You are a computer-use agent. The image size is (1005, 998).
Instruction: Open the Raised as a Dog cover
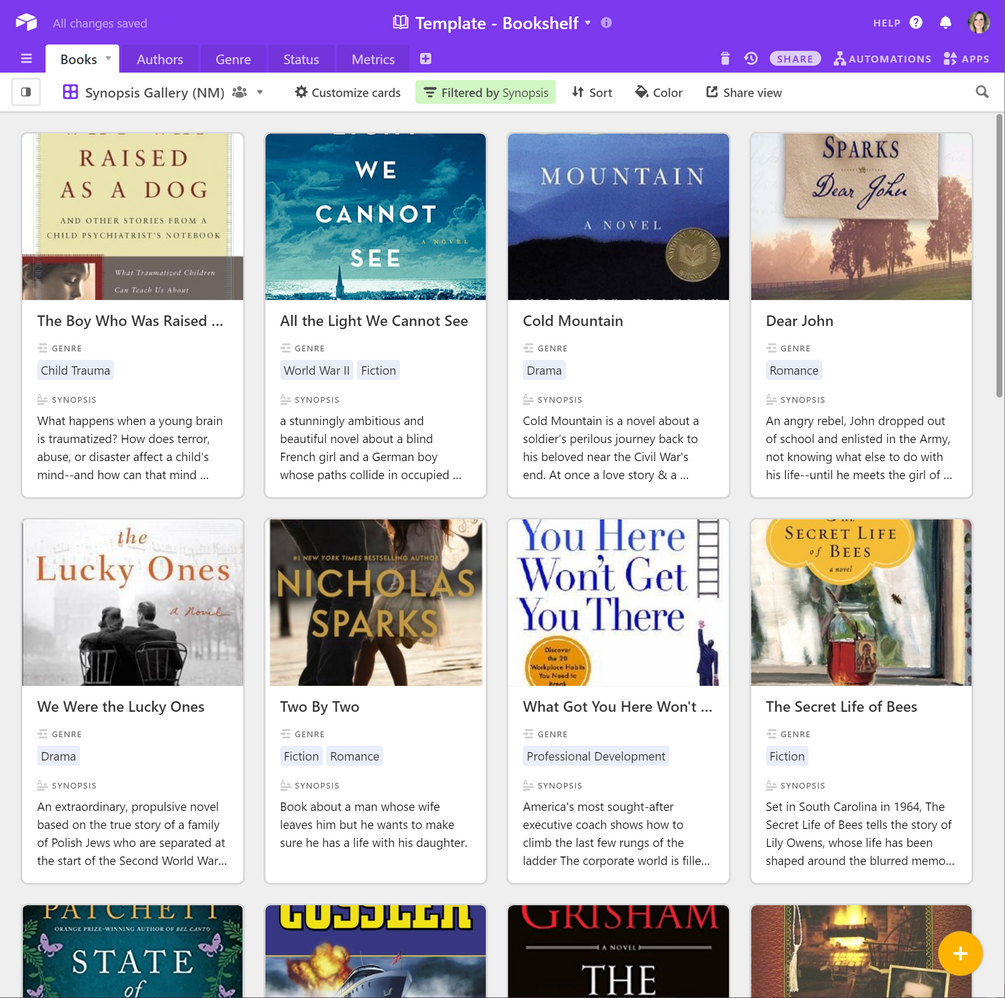133,217
